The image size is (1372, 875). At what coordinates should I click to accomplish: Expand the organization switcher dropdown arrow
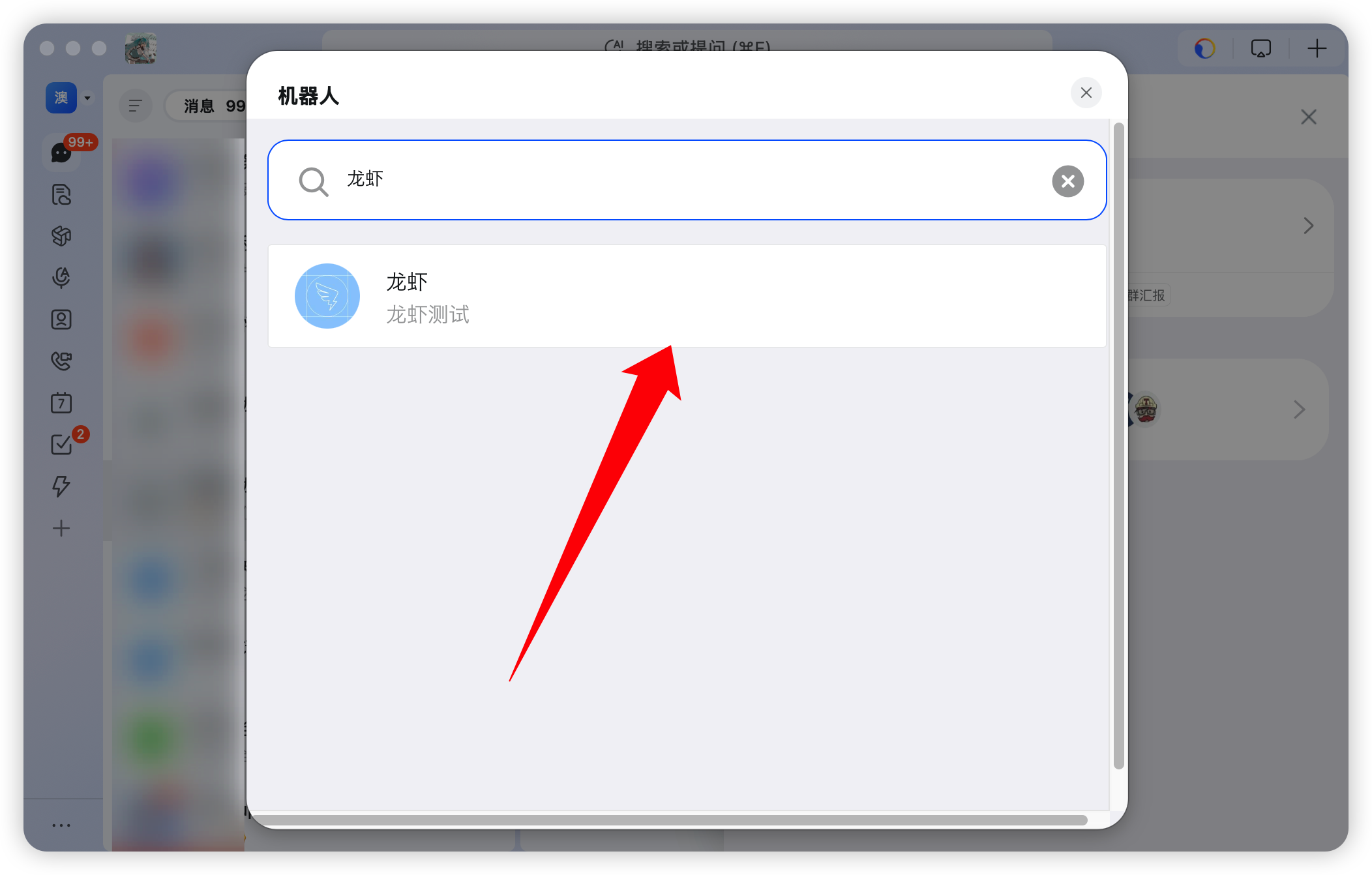(x=87, y=98)
